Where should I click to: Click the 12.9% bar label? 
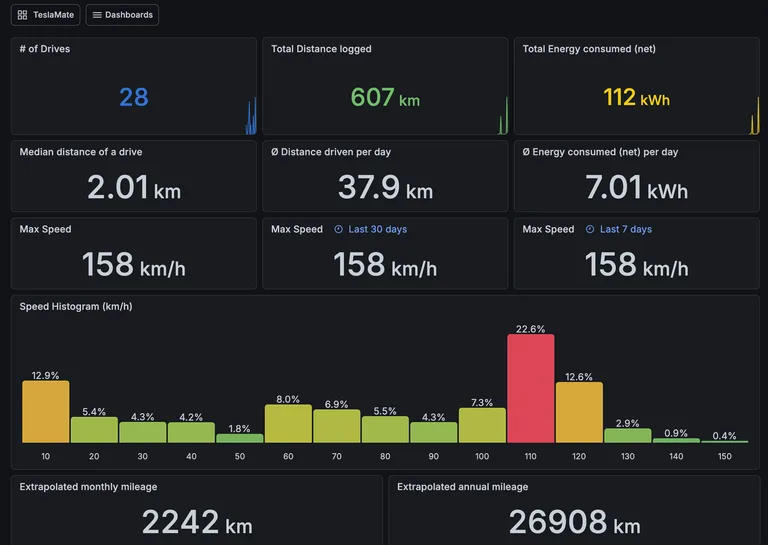(x=46, y=376)
